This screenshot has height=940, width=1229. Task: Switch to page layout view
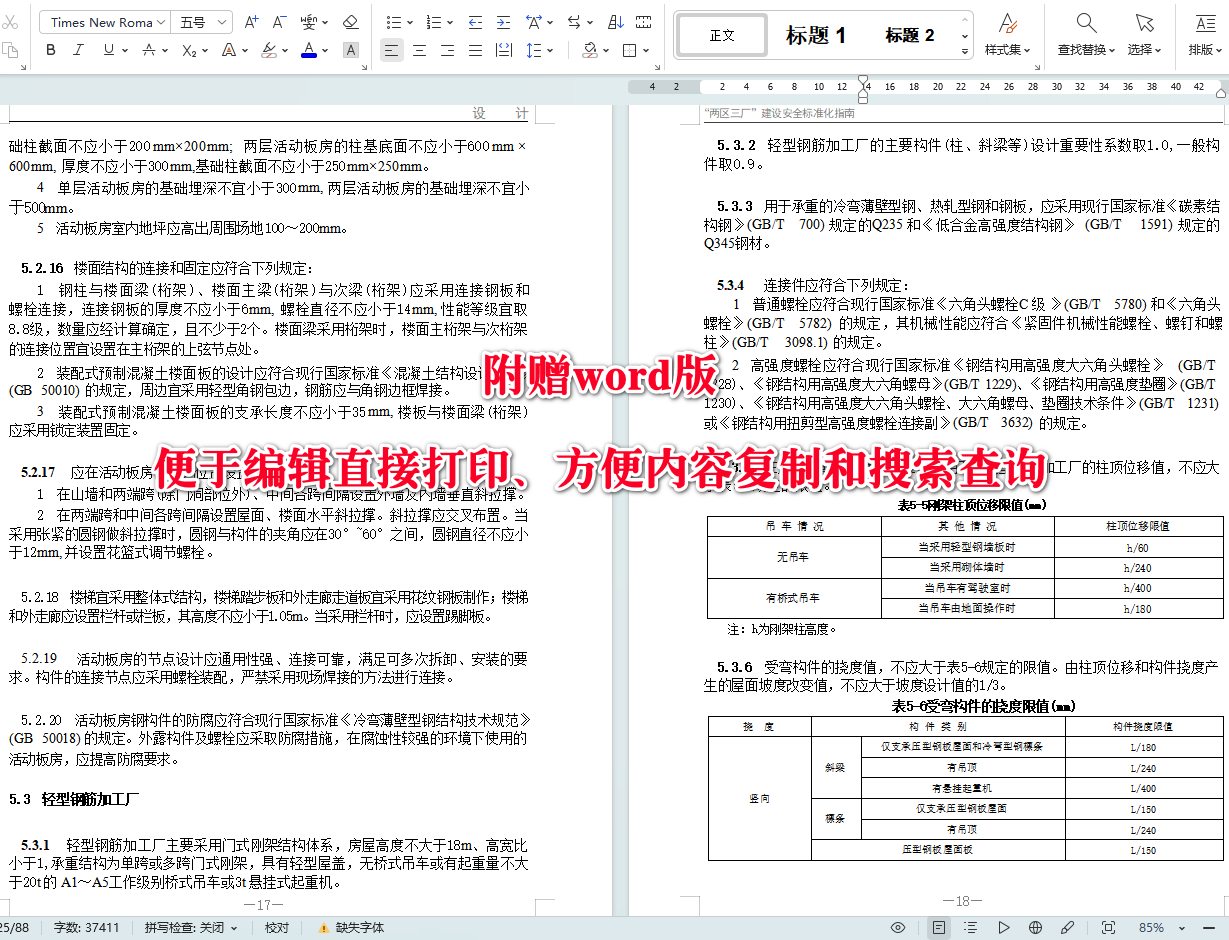(x=939, y=928)
